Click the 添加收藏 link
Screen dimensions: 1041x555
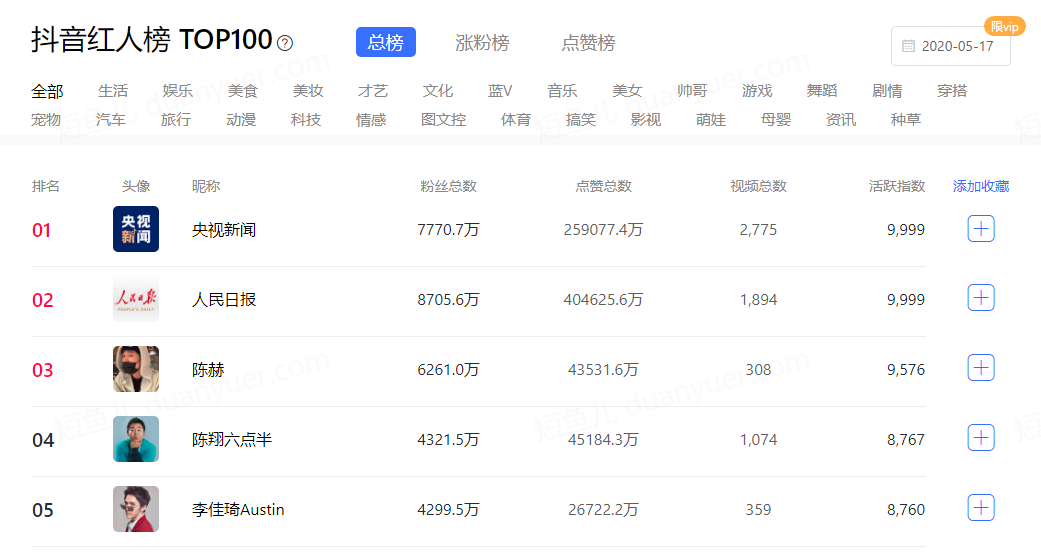coord(981,187)
